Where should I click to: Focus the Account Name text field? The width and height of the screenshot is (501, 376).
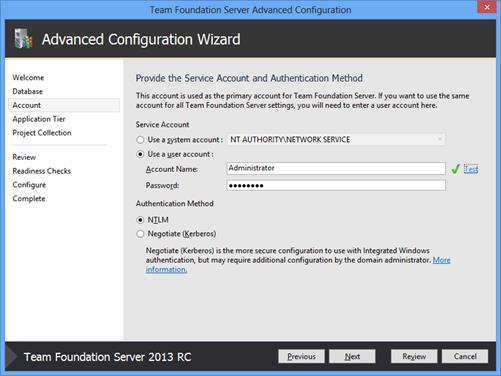336,168
